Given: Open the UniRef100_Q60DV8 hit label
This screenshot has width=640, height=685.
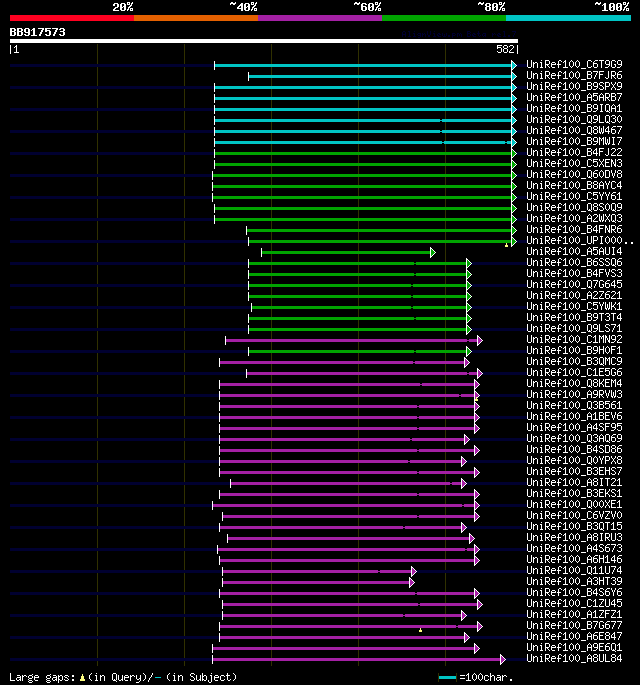Looking at the screenshot, I should tap(574, 174).
